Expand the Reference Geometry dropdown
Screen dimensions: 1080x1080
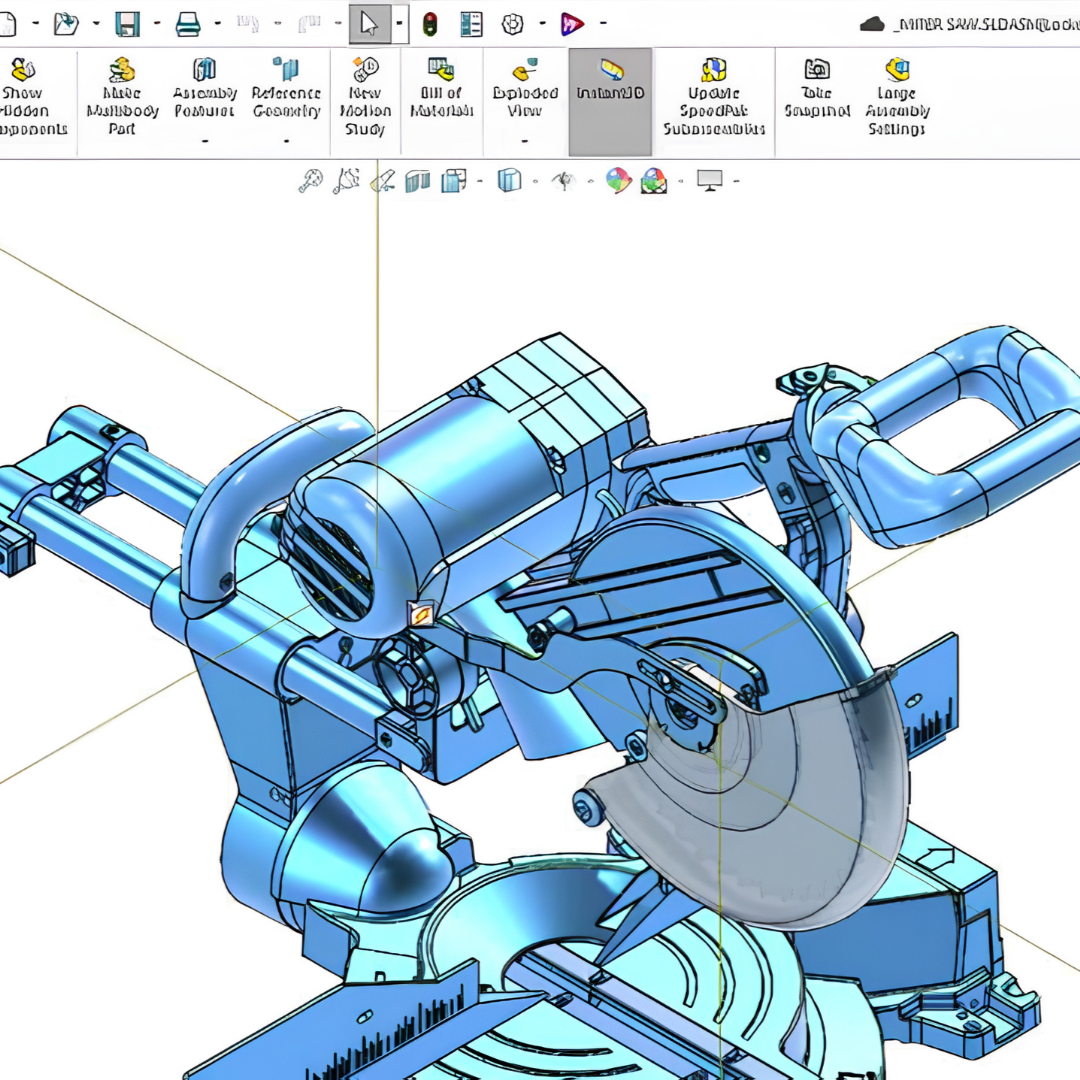[x=287, y=141]
